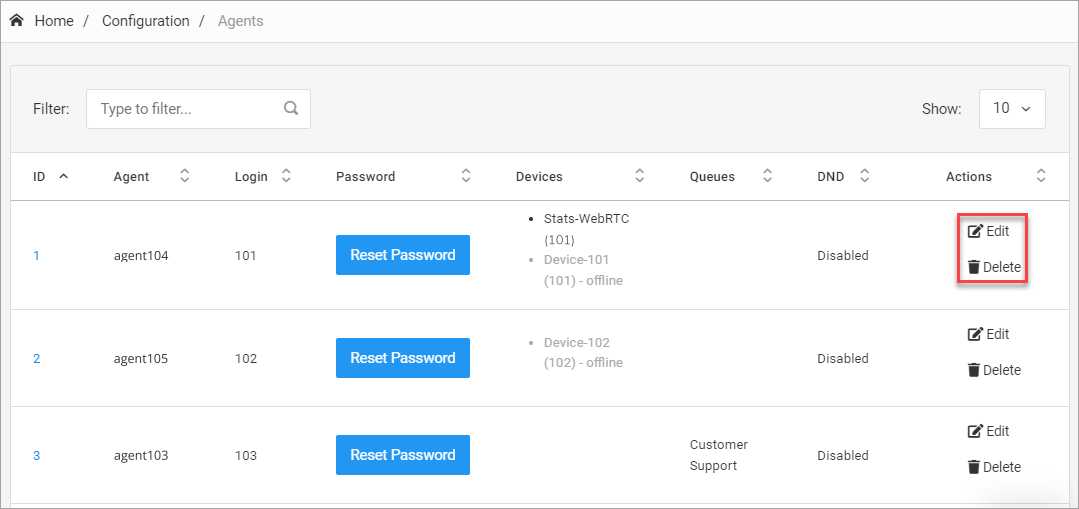
Task: Click Customer Support queue cell
Action: click(719, 455)
